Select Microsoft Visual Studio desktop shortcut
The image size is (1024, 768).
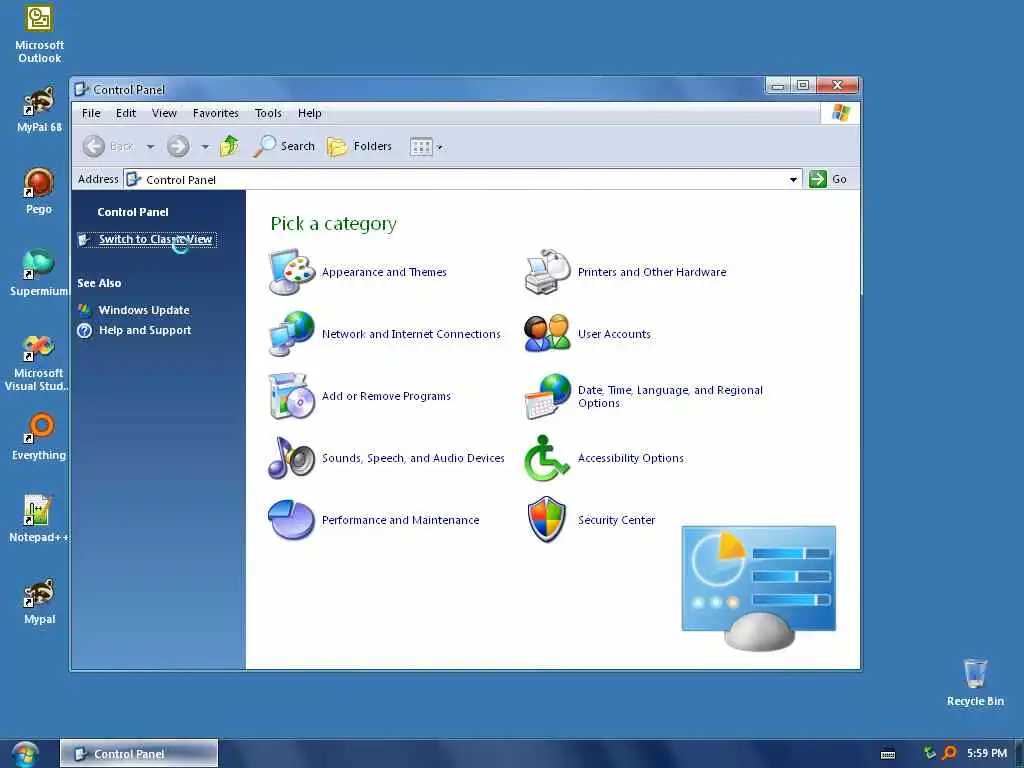[x=38, y=362]
